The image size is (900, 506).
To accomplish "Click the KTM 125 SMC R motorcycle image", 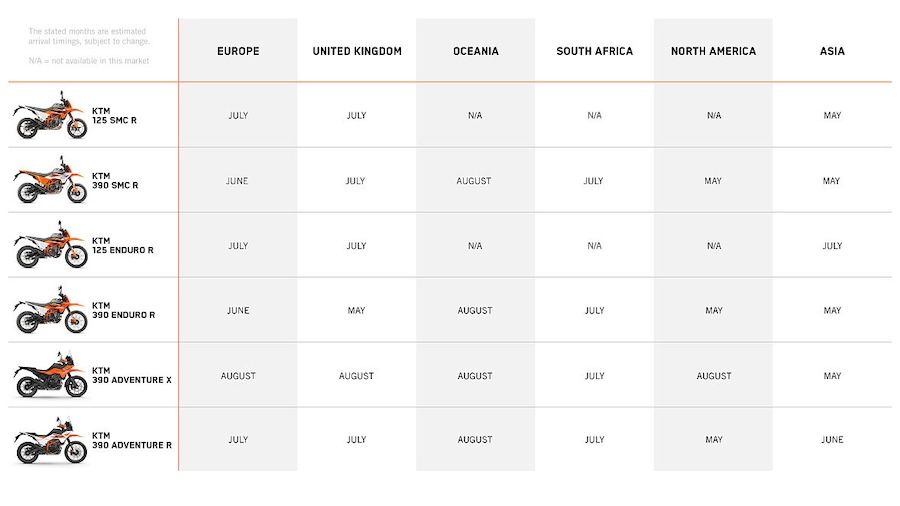I will (x=50, y=115).
